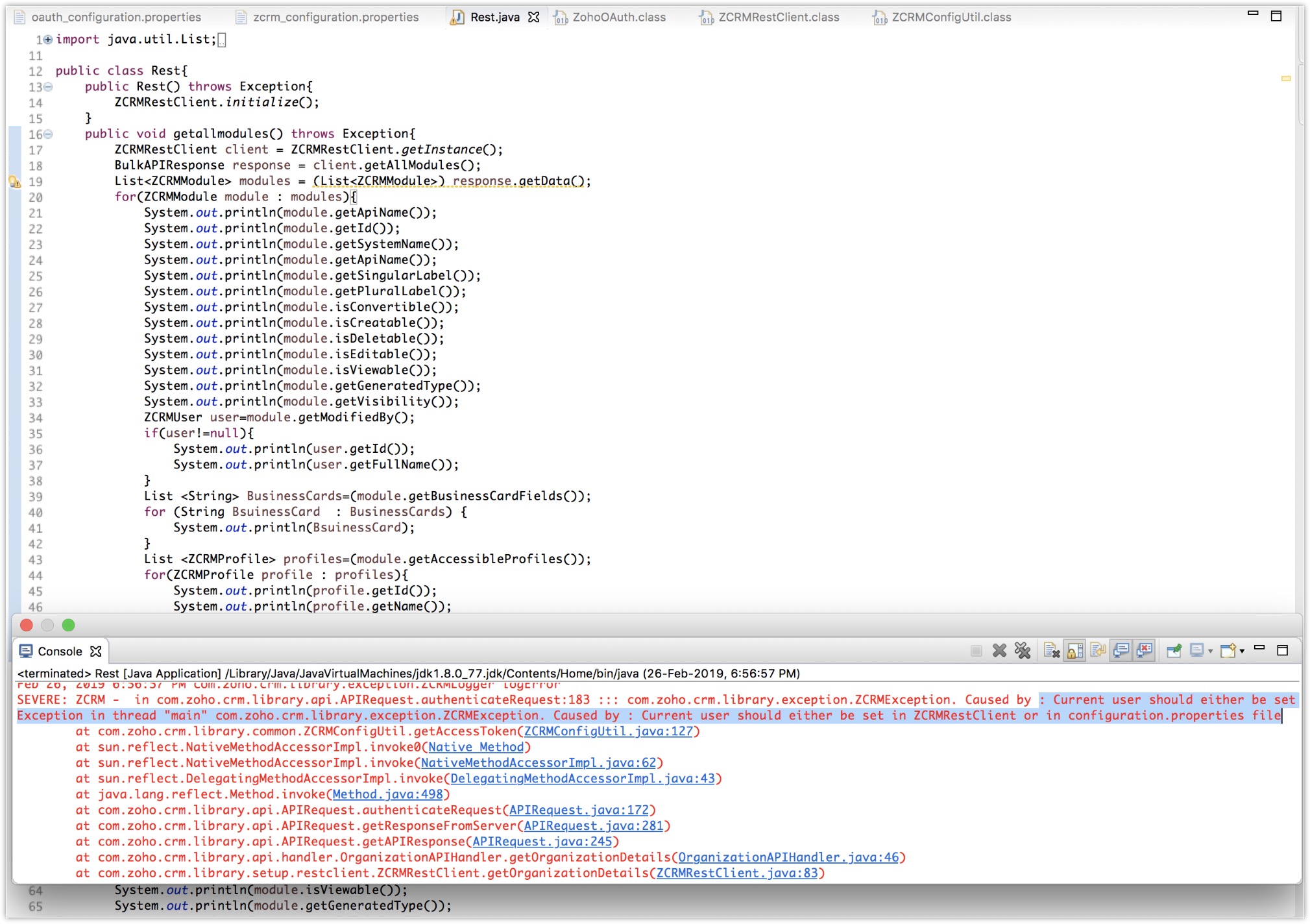Image resolution: width=1310 pixels, height=924 pixels.
Task: Maximize the editor area
Action: [x=1276, y=16]
